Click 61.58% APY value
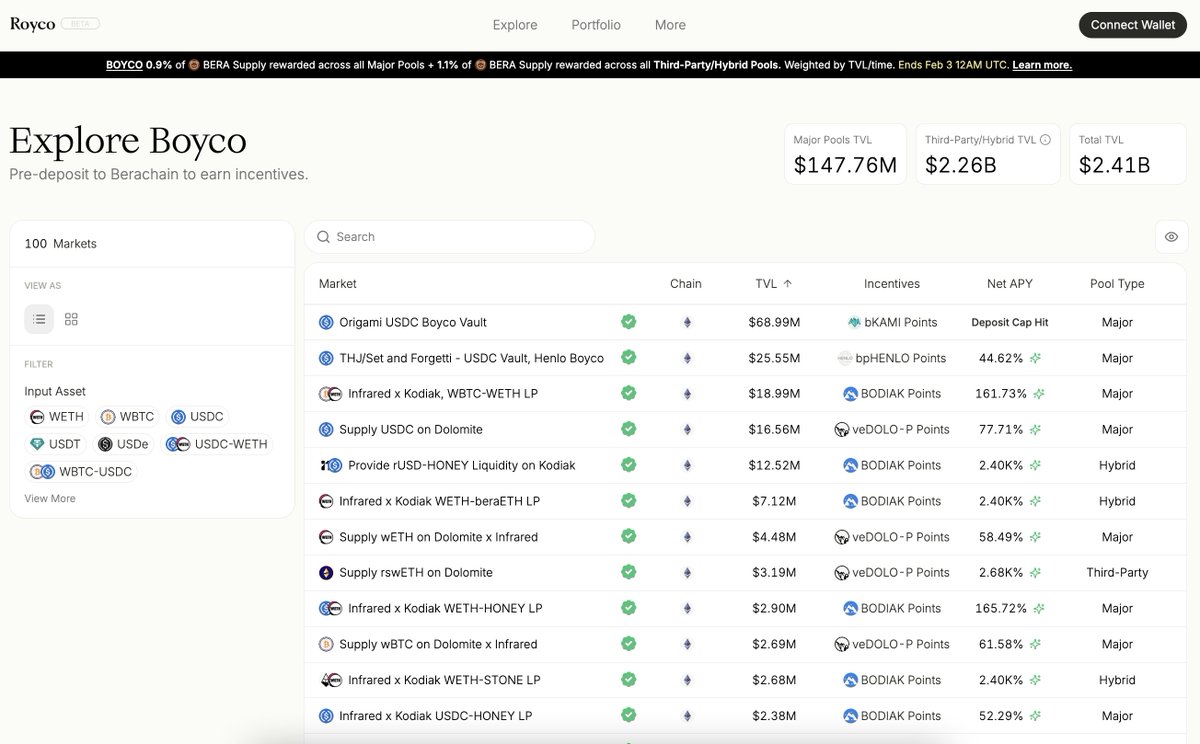The height and width of the screenshot is (744, 1200). 1001,644
